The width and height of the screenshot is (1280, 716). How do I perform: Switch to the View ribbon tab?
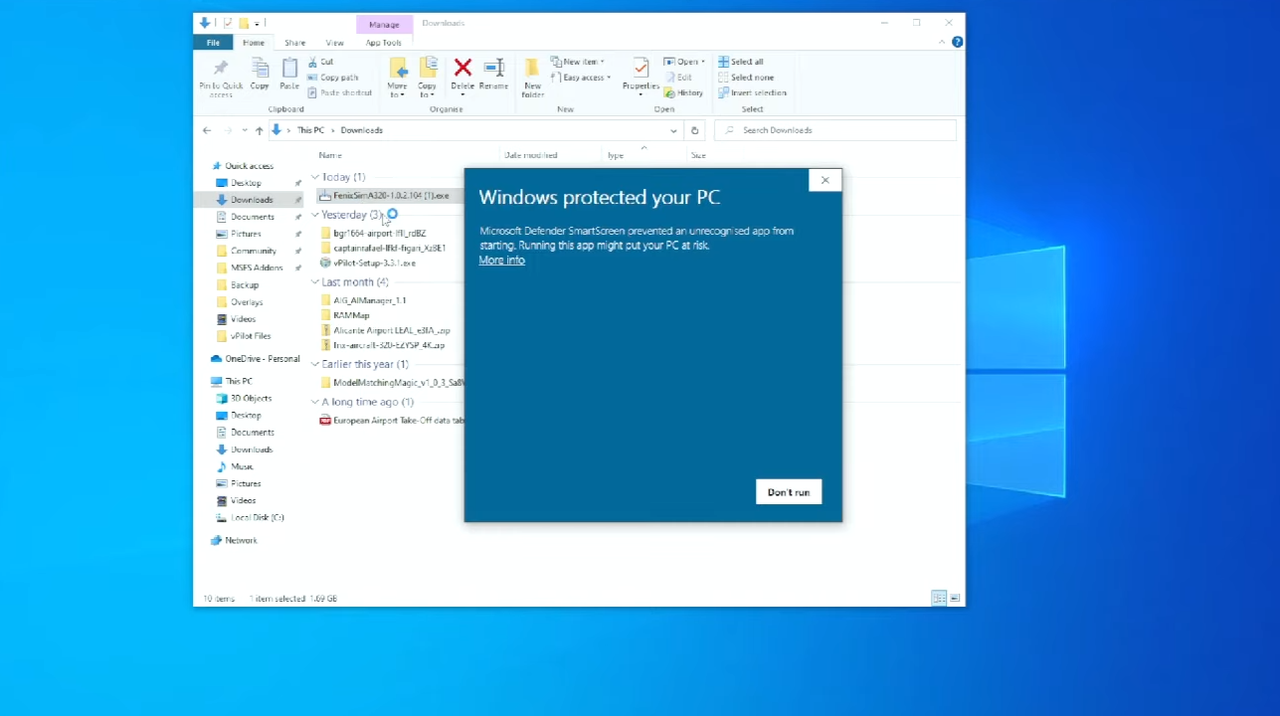click(x=334, y=43)
